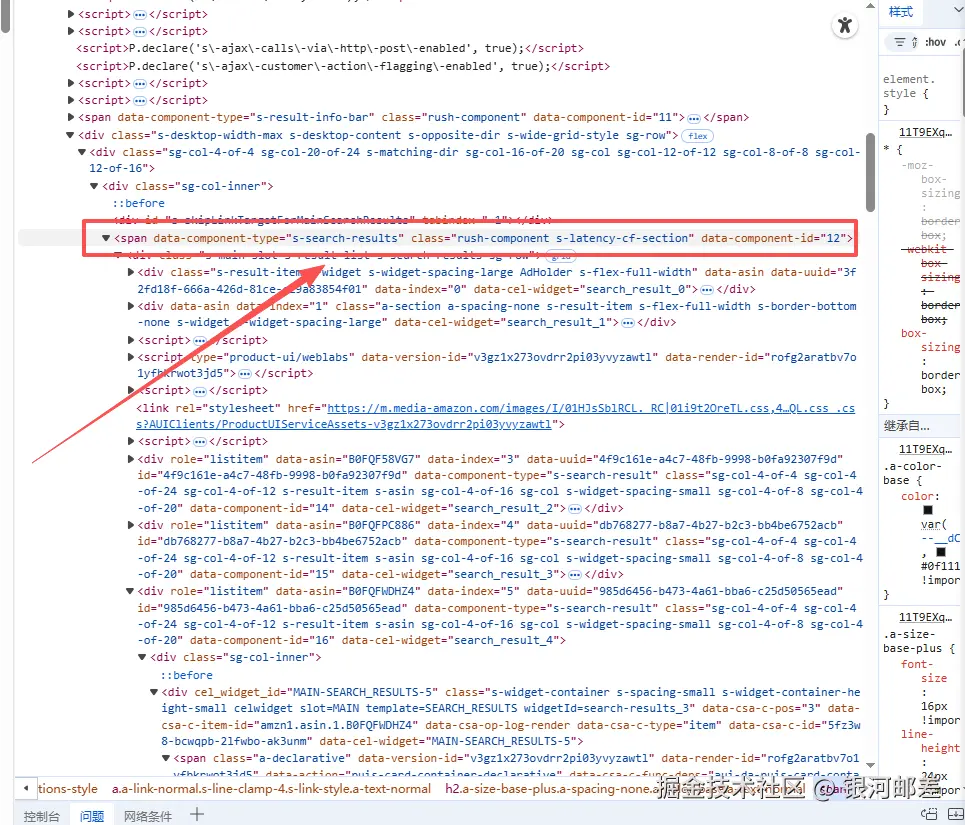Select the a.a-link-normal breadcrumb item
Image resolution: width=965 pixels, height=825 pixels.
[271, 789]
